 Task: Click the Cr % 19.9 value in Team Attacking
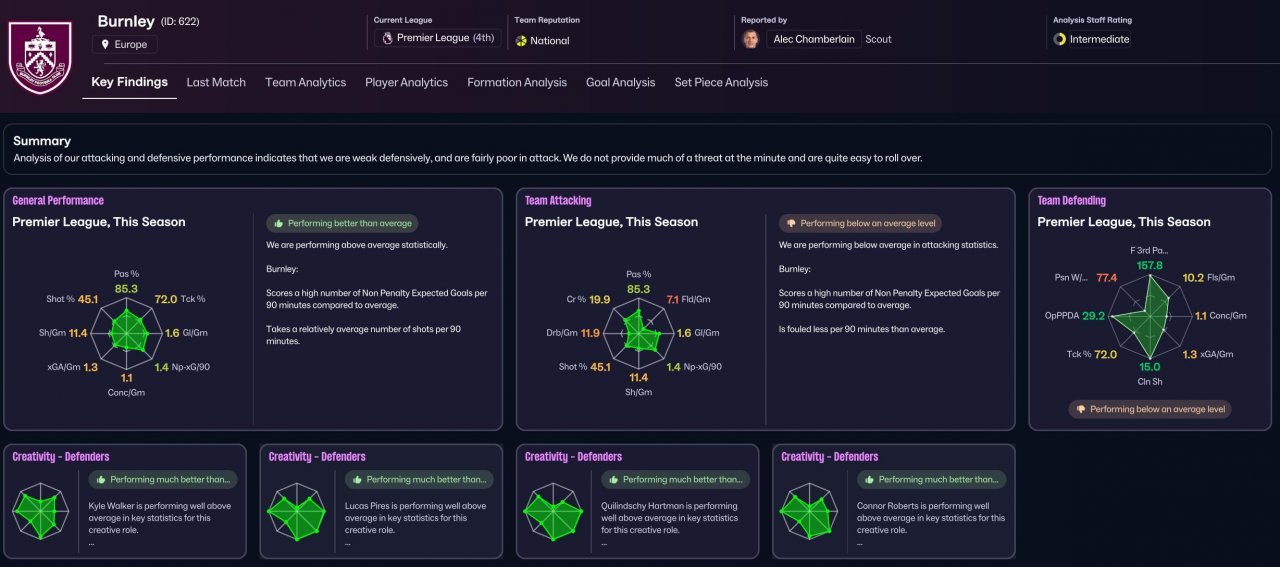click(x=600, y=299)
